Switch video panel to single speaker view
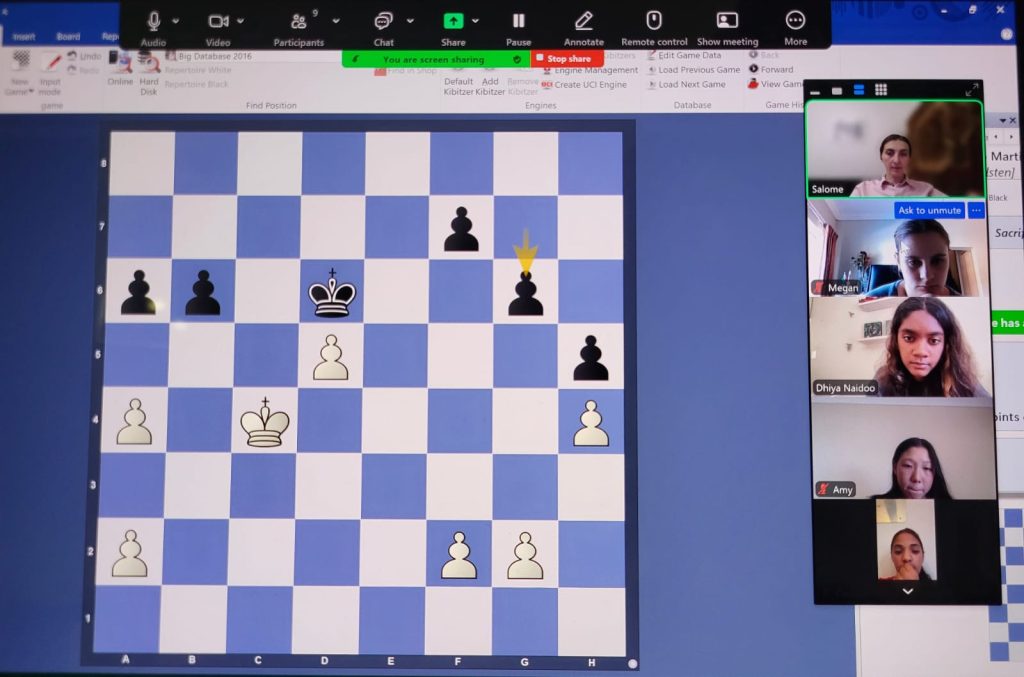Screen dimensions: 1024x677 pyautogui.click(x=837, y=91)
